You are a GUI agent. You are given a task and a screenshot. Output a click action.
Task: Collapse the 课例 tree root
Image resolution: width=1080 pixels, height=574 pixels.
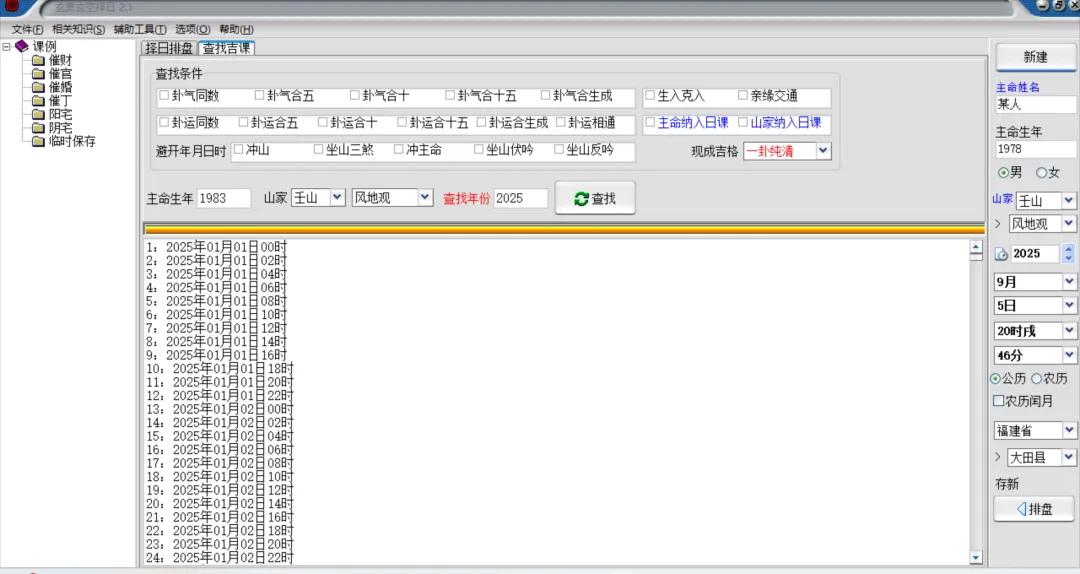pos(6,47)
